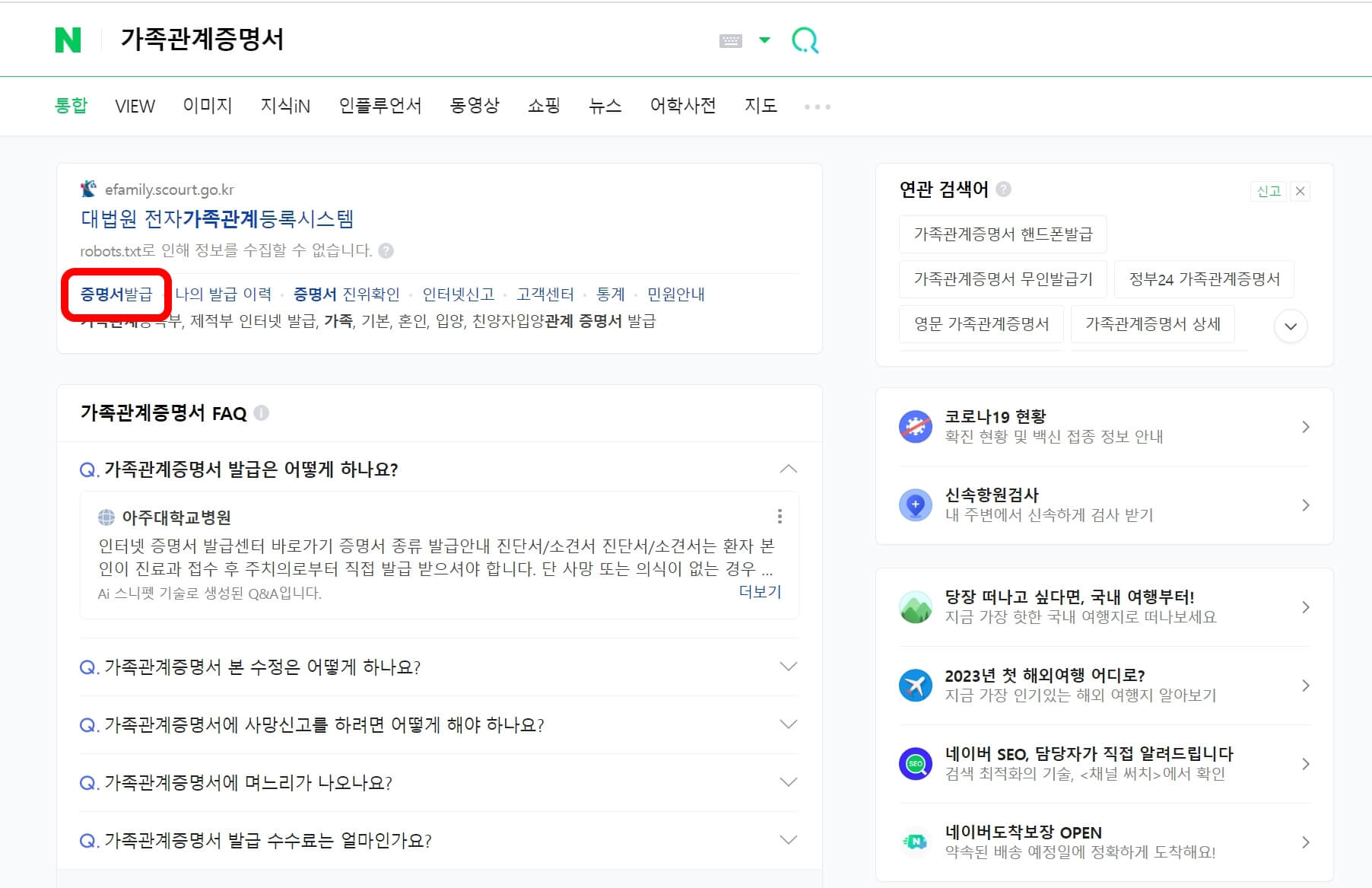This screenshot has width=1372, height=888.
Task: Click help icon beside 연관 검색어
Action: point(1004,189)
